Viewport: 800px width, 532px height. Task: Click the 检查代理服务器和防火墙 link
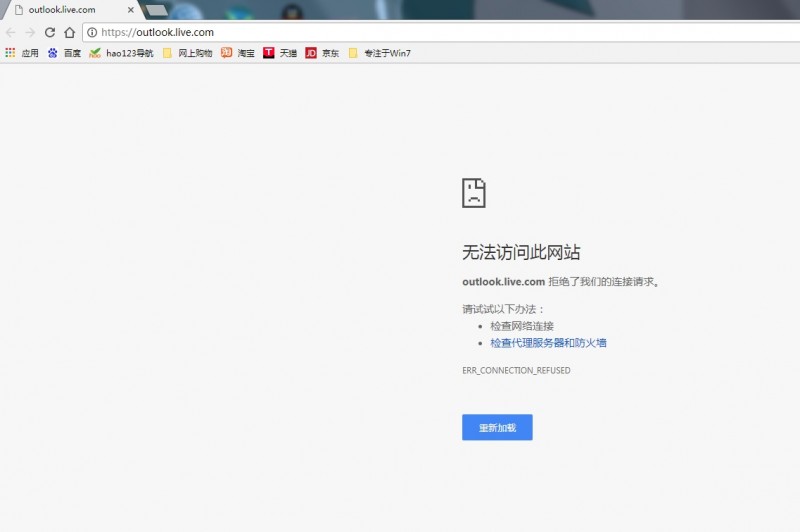(x=548, y=343)
